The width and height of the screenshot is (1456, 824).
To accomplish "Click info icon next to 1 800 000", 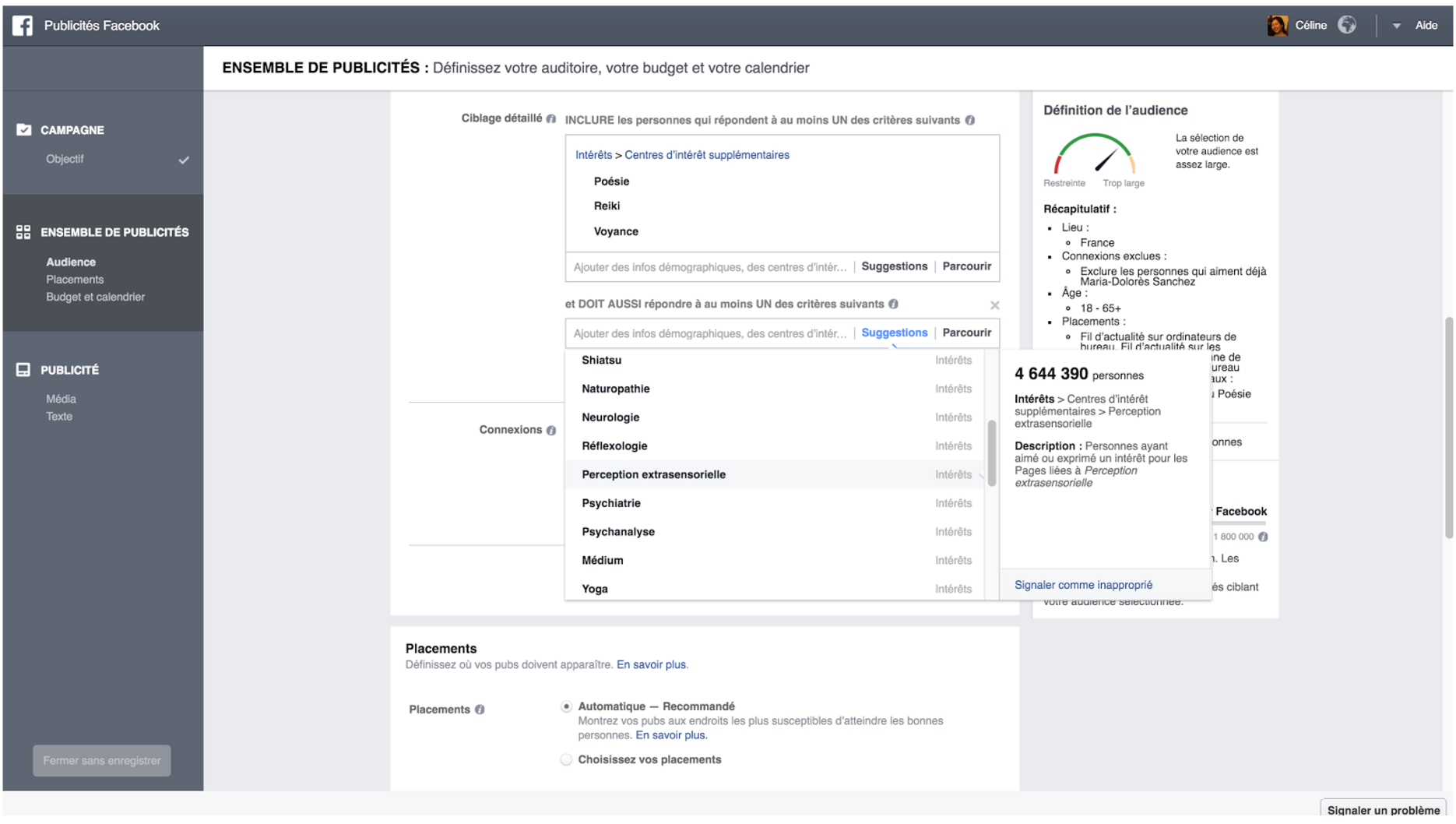I will click(1263, 537).
